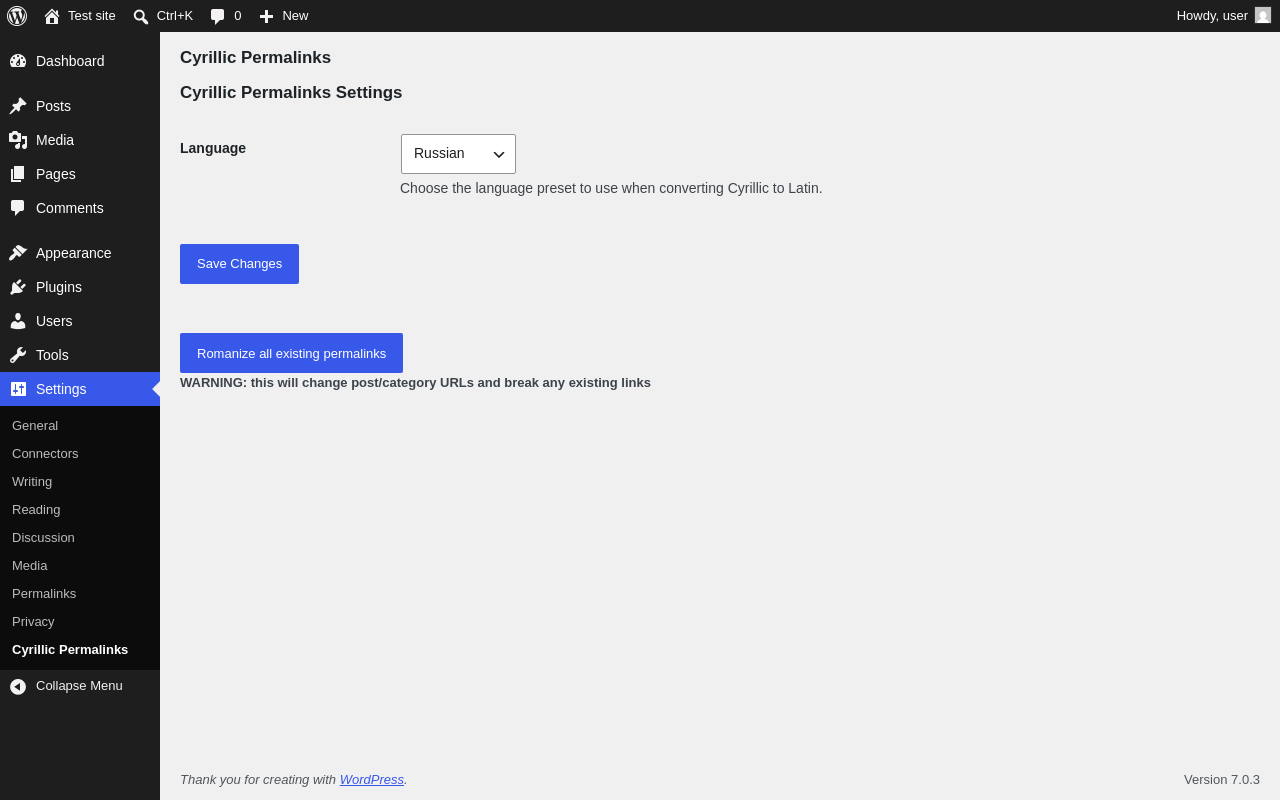The image size is (1280, 800).
Task: Click the Collapse Menu arrow icon
Action: [18, 686]
